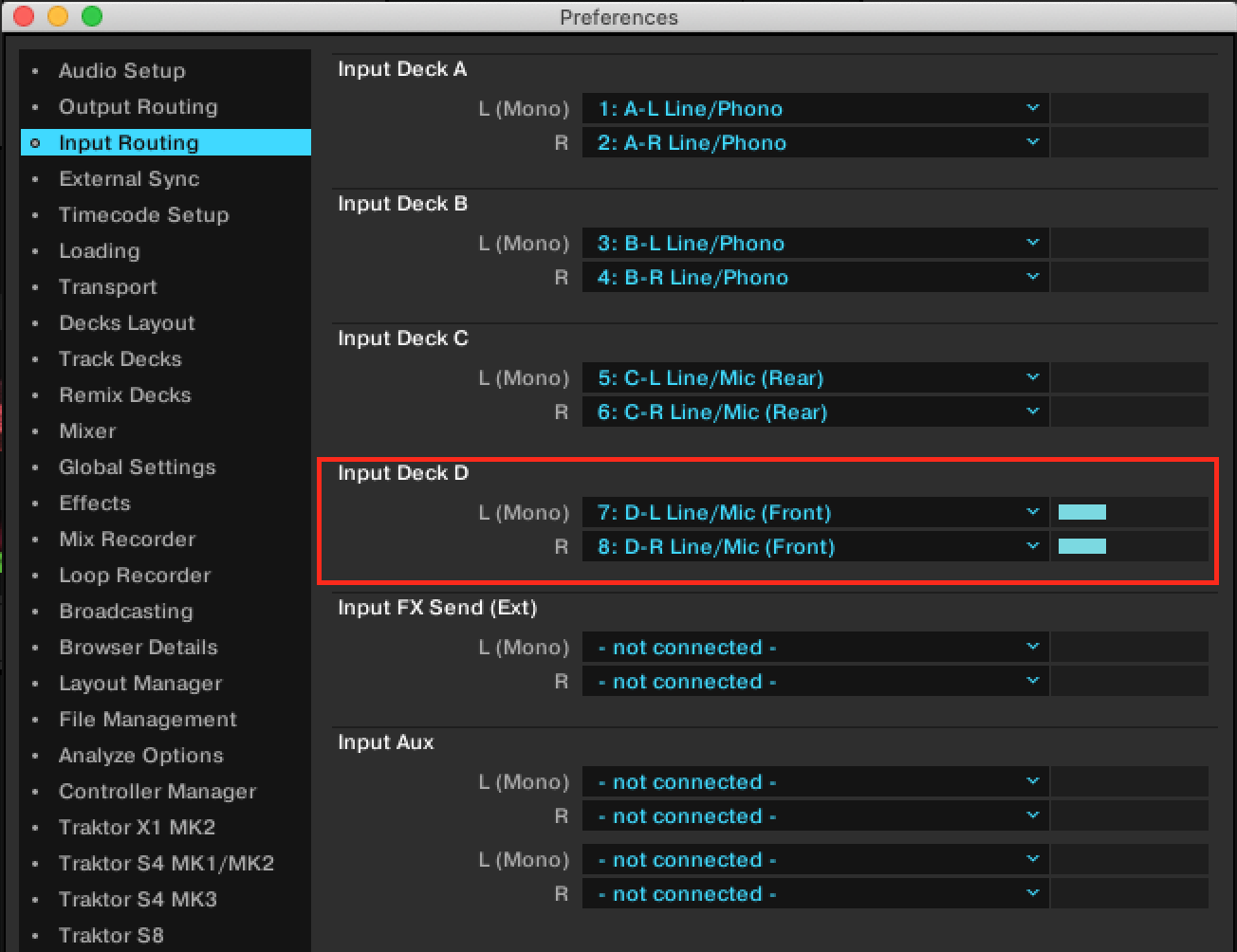Viewport: 1237px width, 952px height.
Task: Select Input Routing in the sidebar
Action: pos(165,143)
